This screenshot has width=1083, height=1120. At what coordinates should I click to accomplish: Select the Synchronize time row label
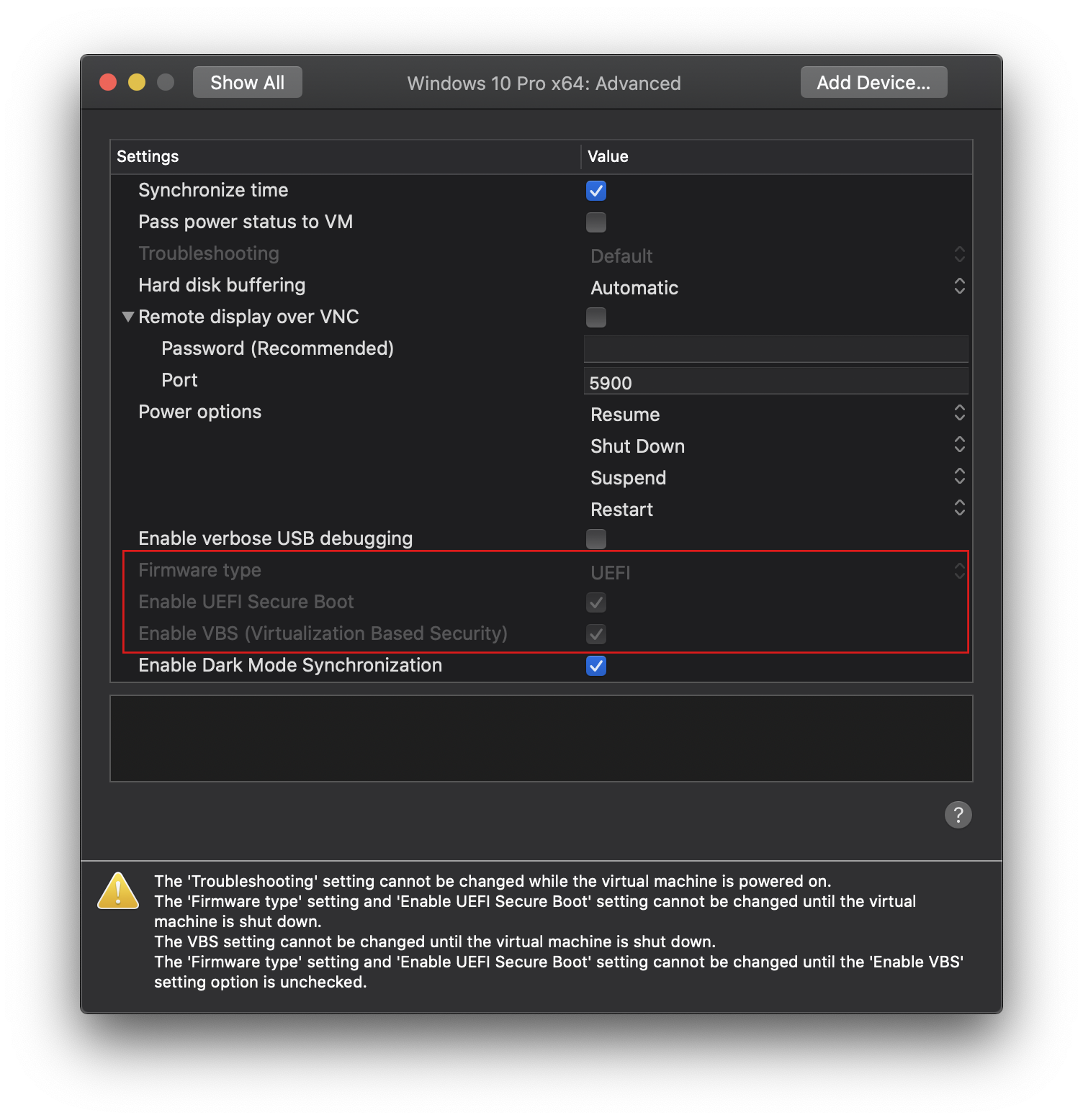[213, 190]
